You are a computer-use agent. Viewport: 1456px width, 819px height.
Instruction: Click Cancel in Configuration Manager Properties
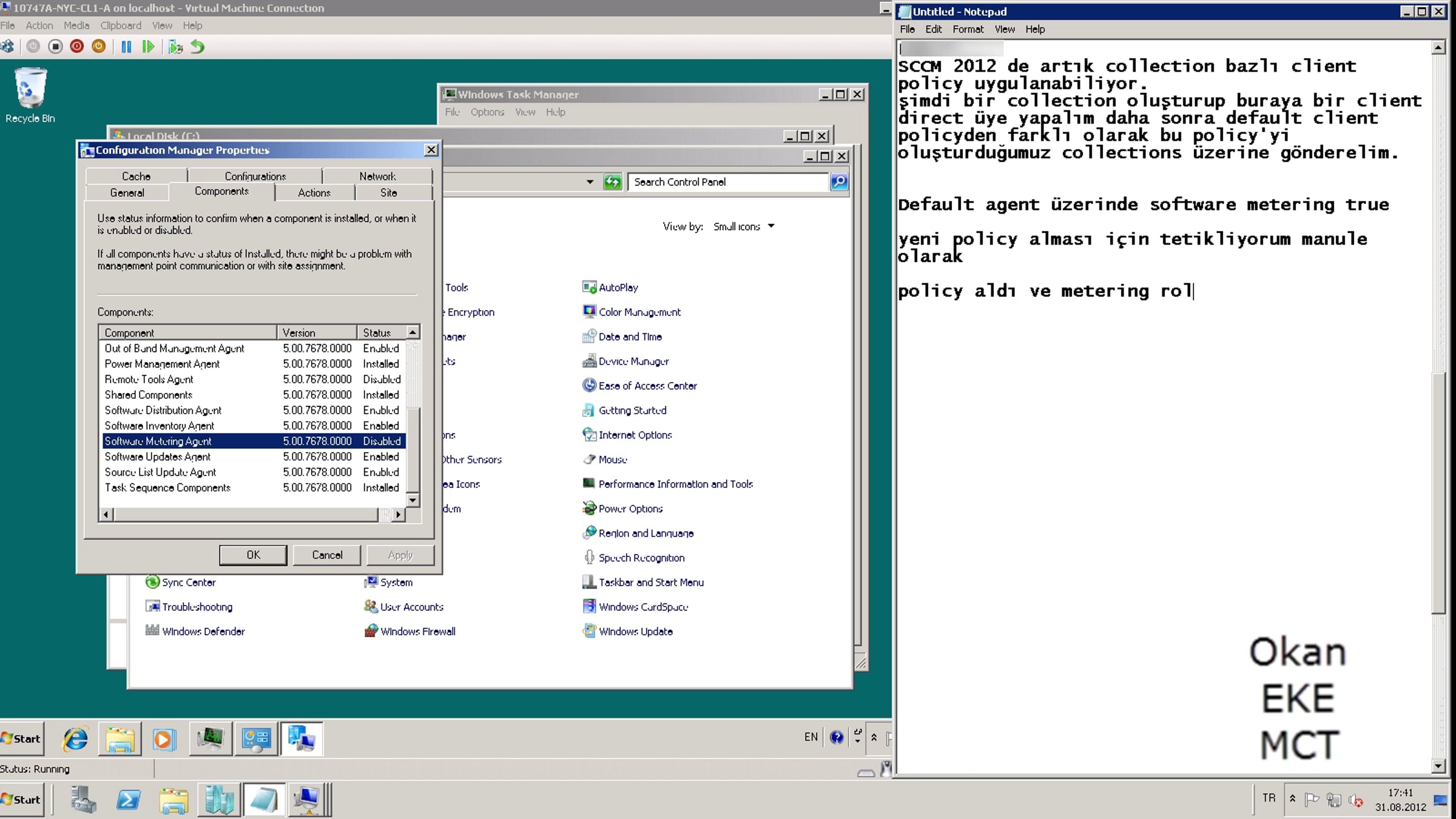coord(327,555)
